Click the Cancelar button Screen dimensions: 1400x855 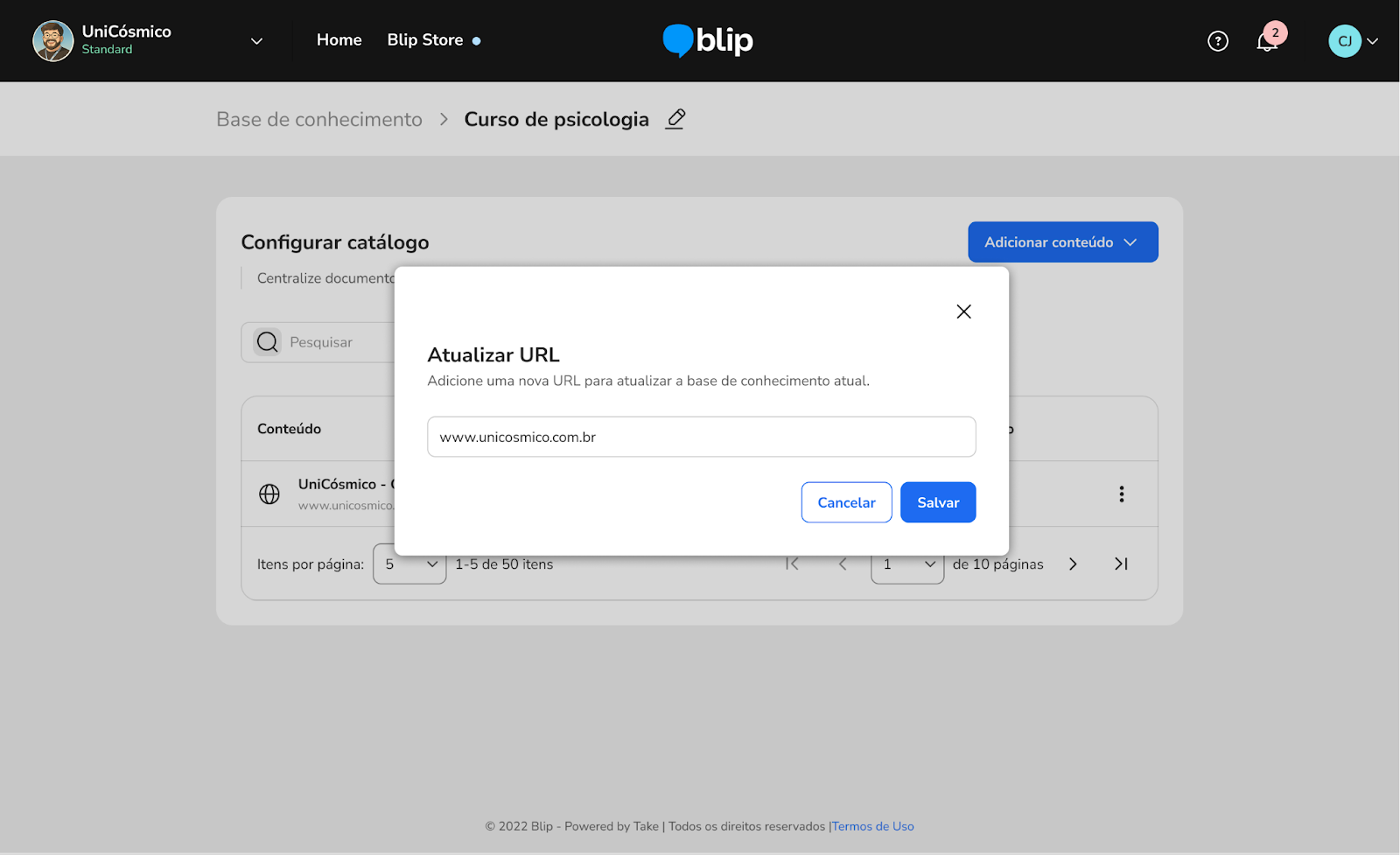(x=846, y=502)
